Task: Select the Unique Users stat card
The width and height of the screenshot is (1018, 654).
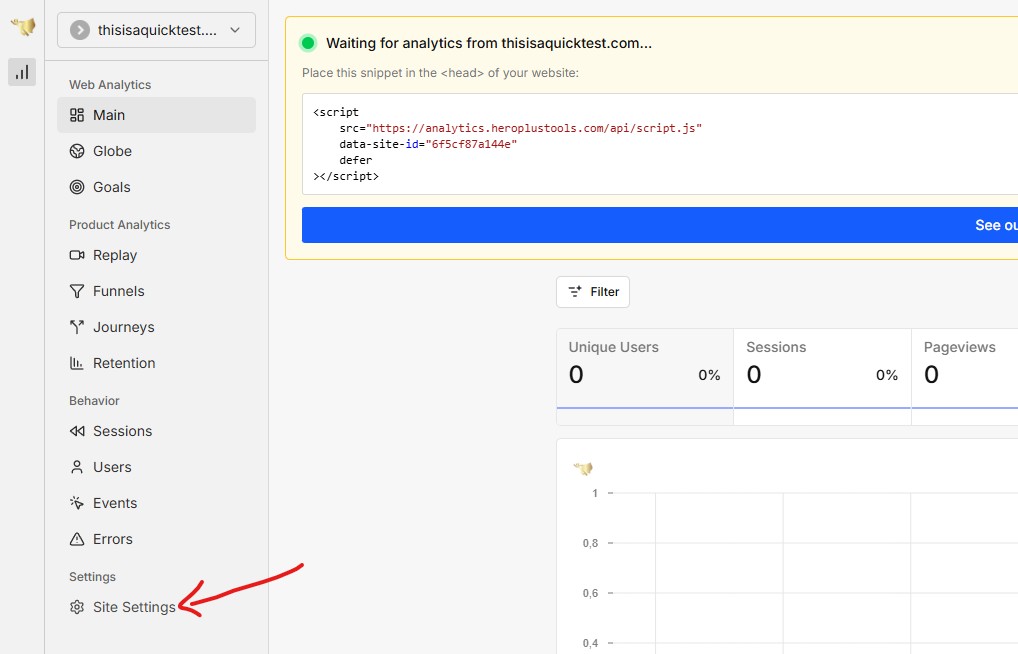Action: [x=644, y=367]
